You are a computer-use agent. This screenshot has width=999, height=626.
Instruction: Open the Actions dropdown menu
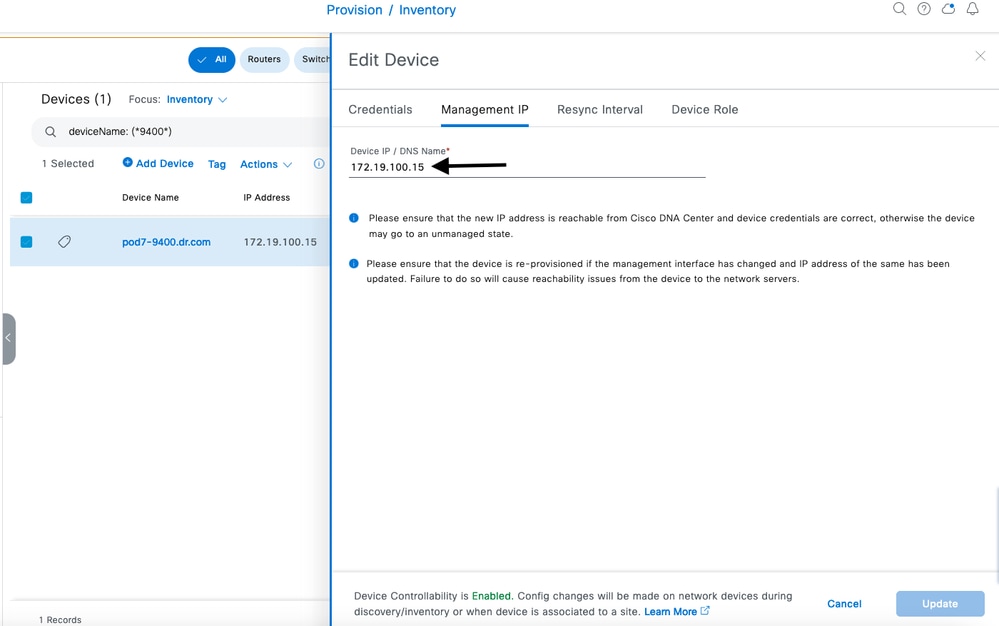(266, 164)
